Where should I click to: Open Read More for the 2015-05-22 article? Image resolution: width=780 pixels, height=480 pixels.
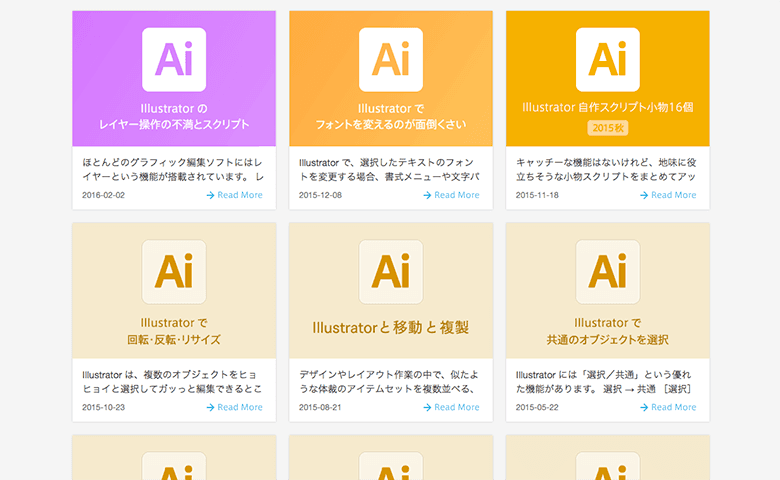(x=668, y=407)
